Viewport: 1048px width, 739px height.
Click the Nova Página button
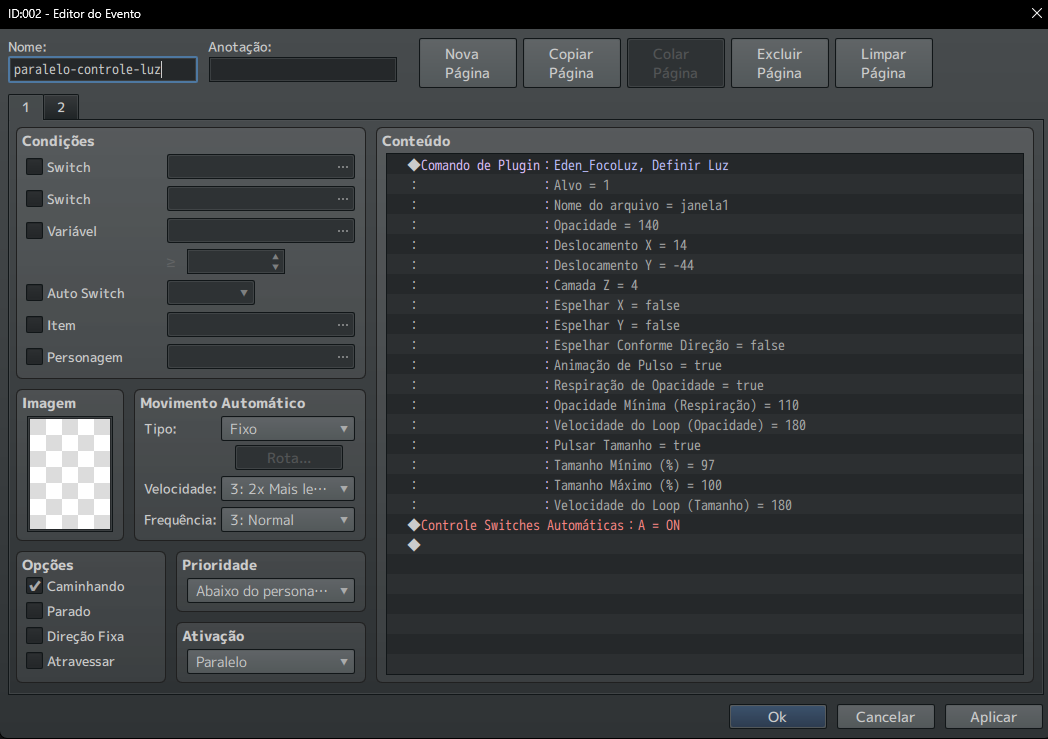468,63
